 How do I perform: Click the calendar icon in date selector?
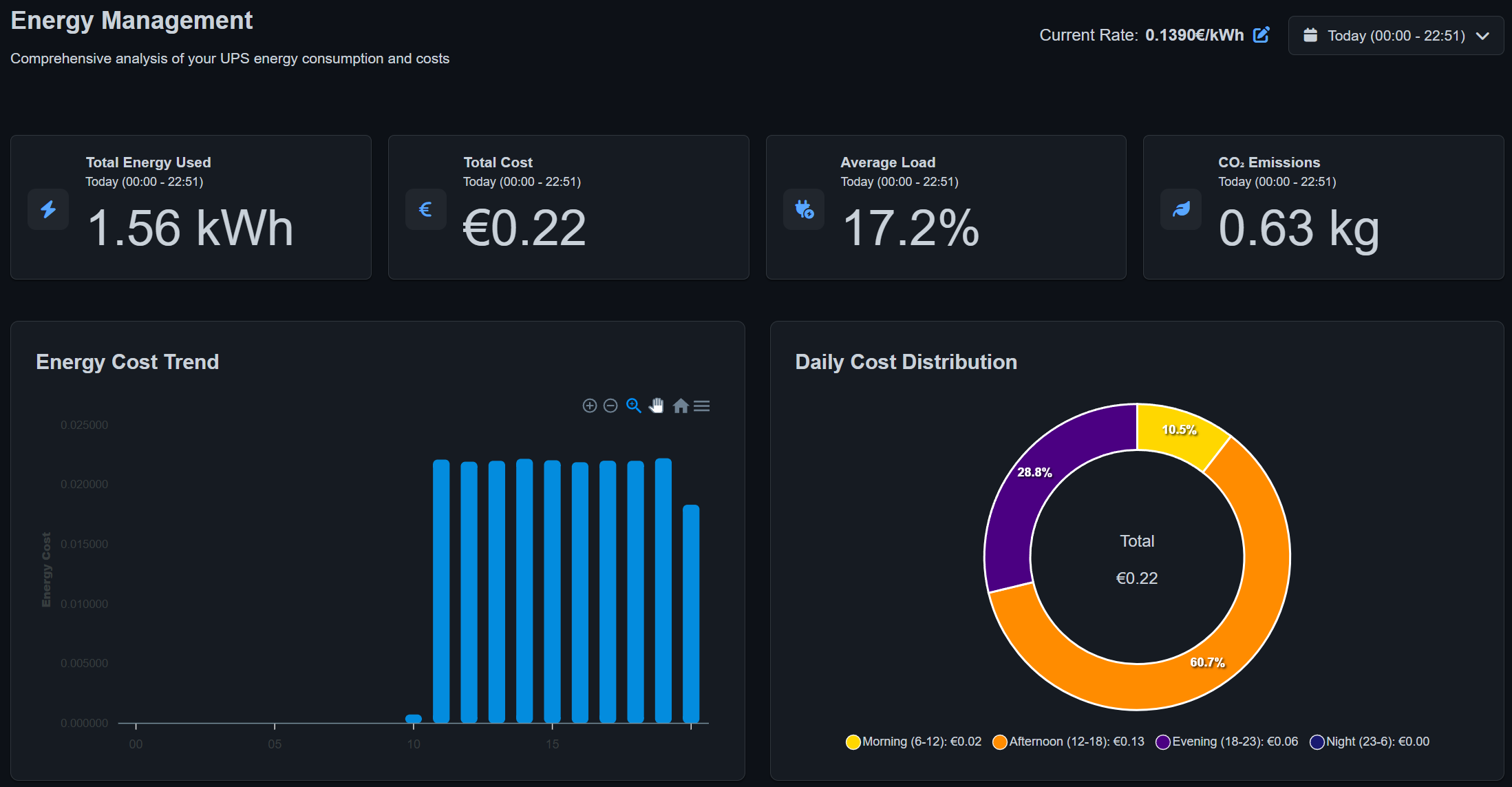coord(1310,35)
